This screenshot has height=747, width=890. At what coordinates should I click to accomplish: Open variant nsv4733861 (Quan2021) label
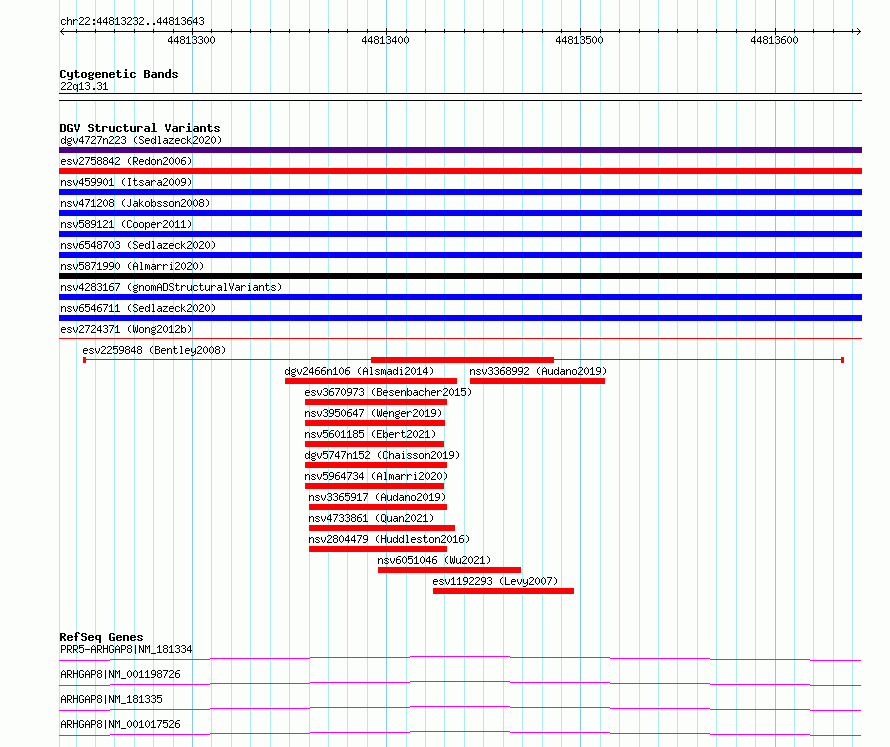coord(371,518)
